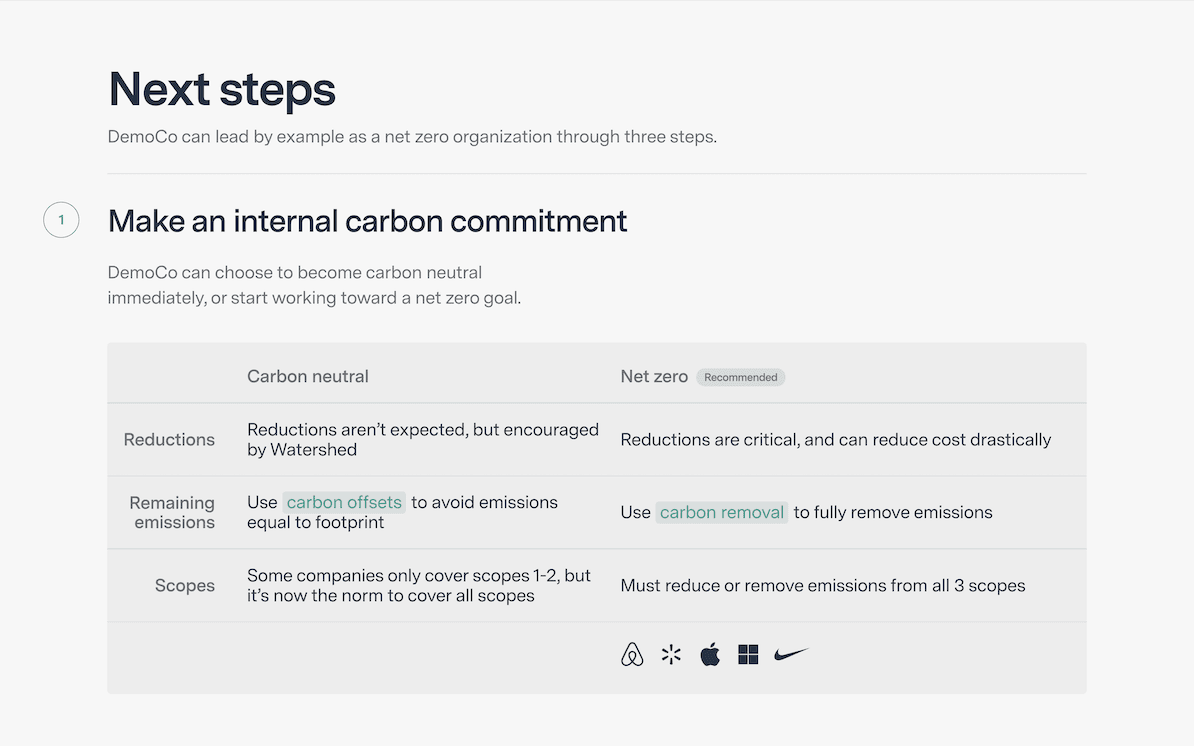Click the Remaining emissions row label
This screenshot has height=746, width=1194.
[x=173, y=512]
